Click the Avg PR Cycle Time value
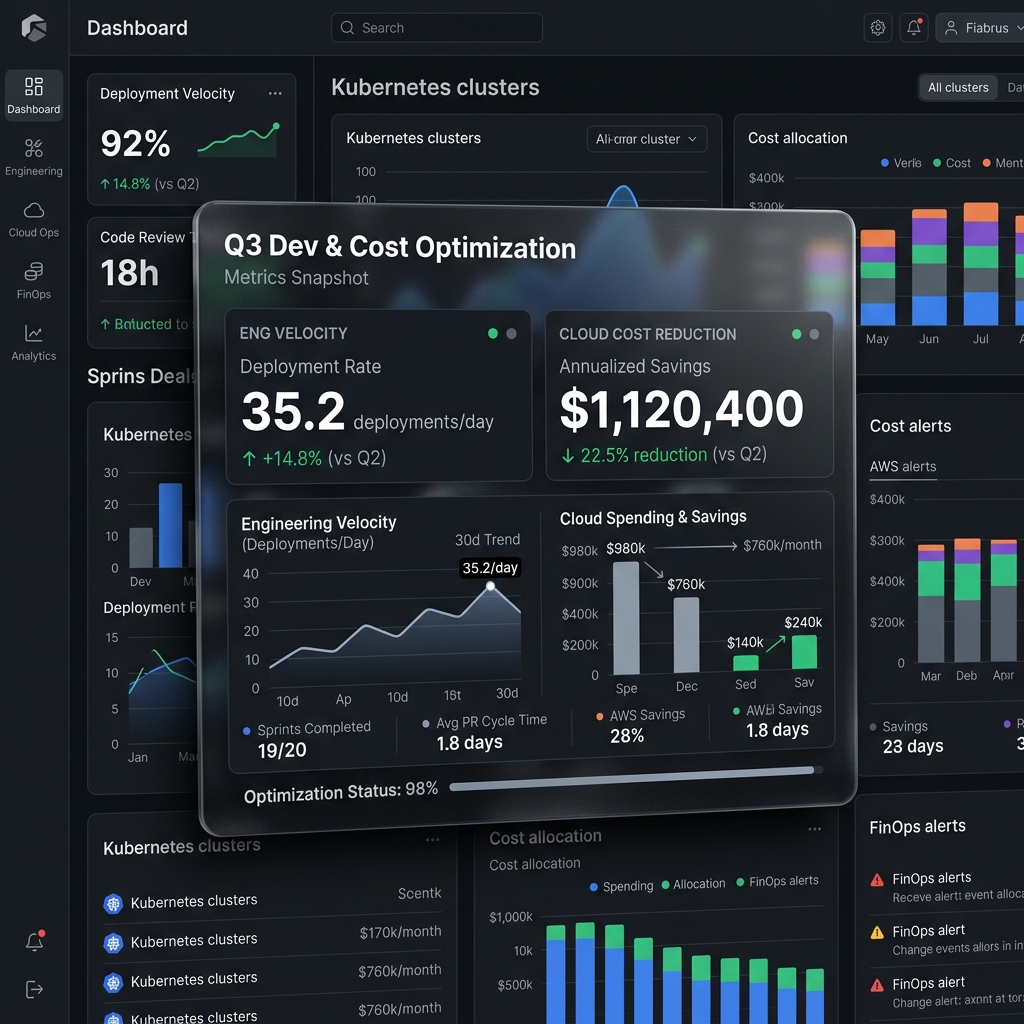 (469, 743)
